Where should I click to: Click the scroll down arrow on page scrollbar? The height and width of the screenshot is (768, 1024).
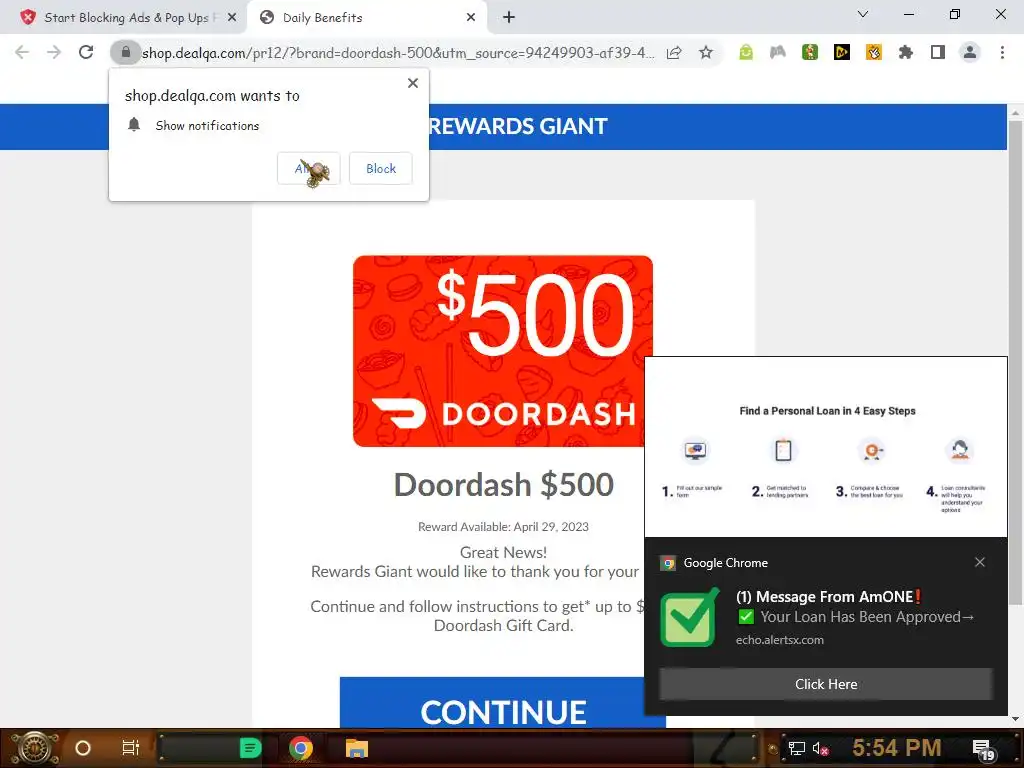[x=1015, y=719]
